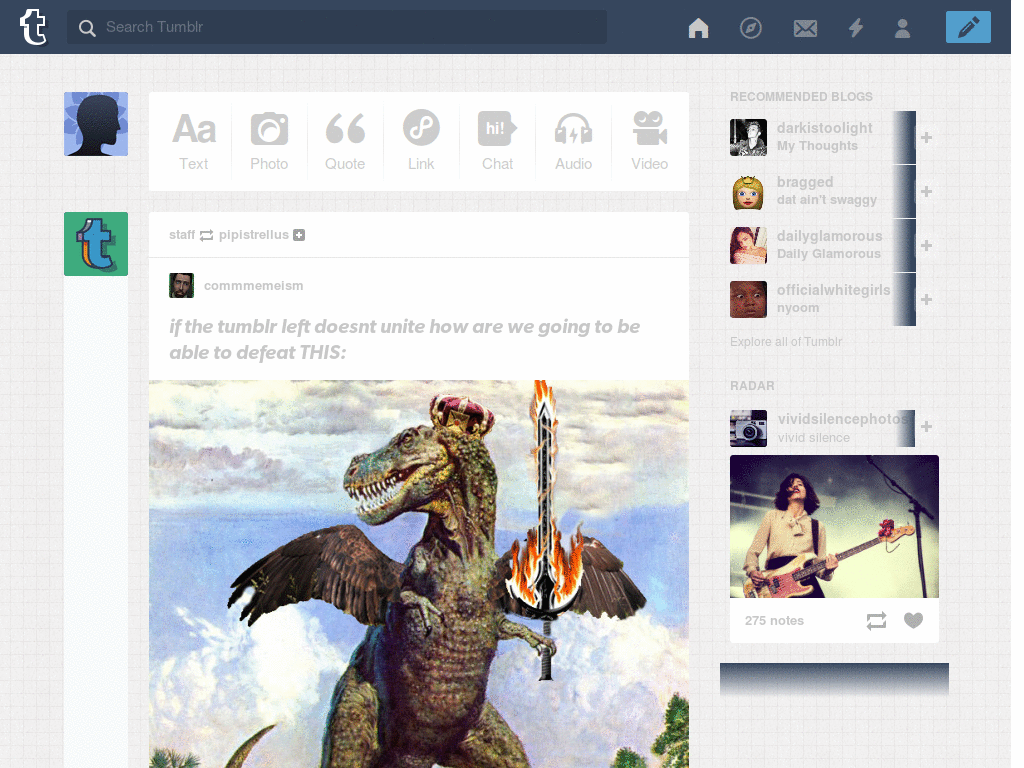Follow the darkistoolight blog with plus
Viewport: 1024px width, 768px height.
click(x=926, y=137)
